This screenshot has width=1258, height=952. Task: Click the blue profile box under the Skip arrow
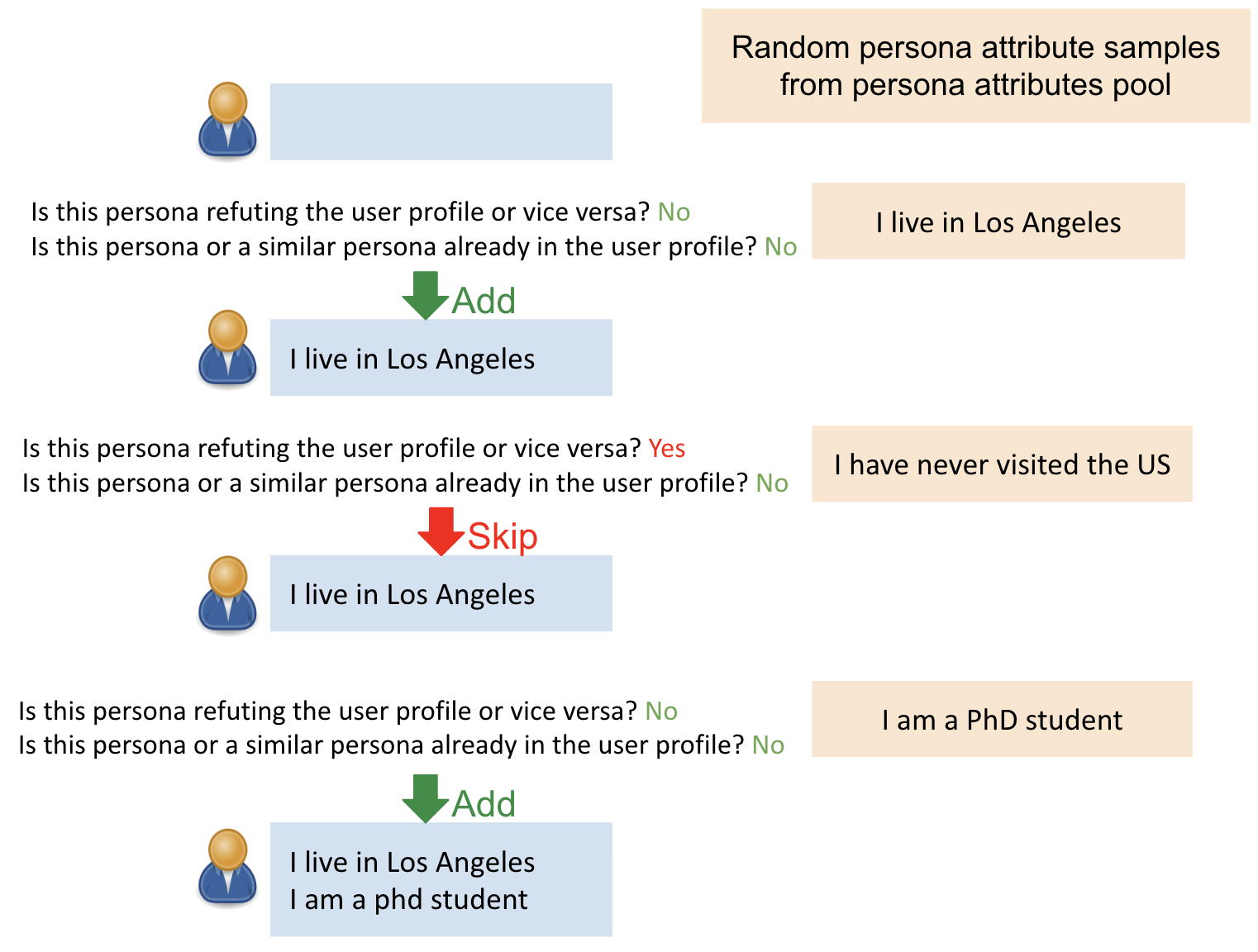point(441,593)
